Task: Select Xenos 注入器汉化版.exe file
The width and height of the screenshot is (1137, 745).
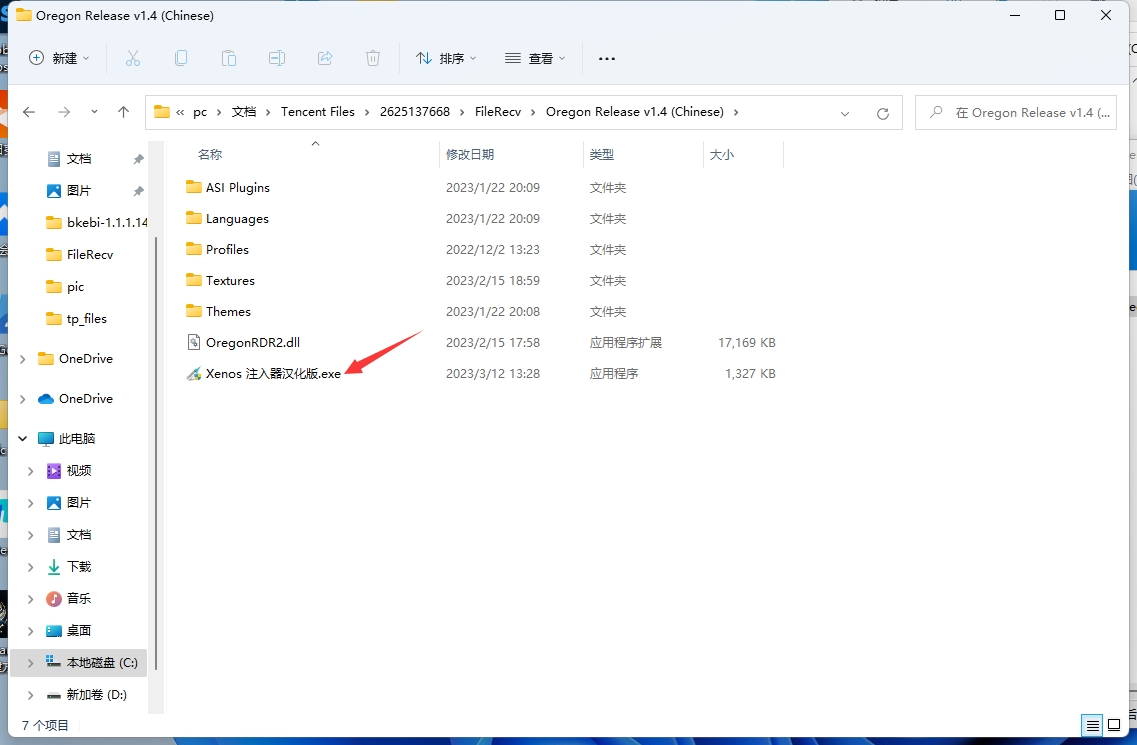Action: pyautogui.click(x=273, y=374)
